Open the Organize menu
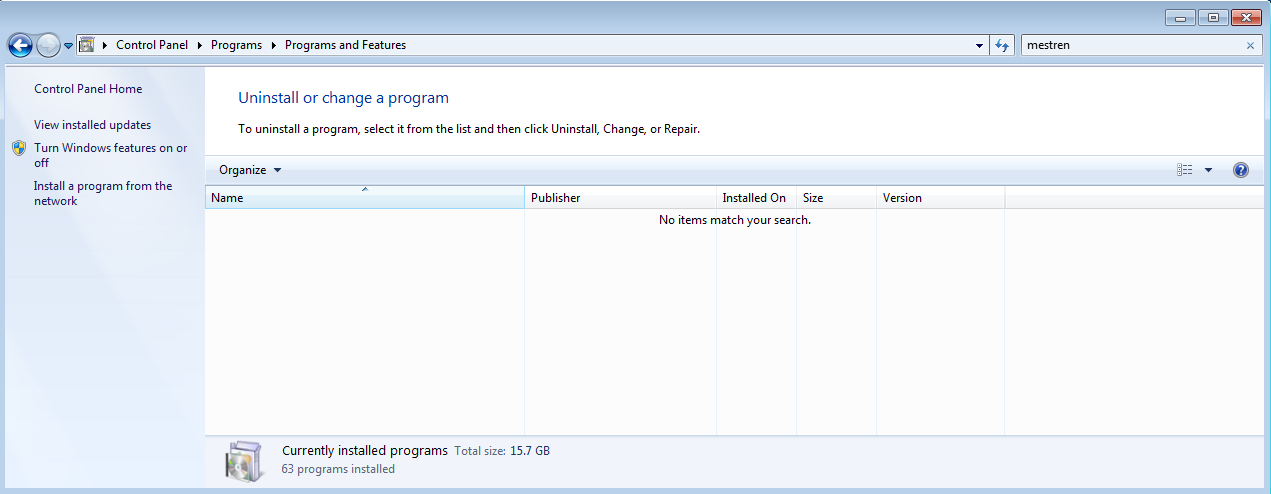Screen dimensions: 1271x494 [x=250, y=170]
